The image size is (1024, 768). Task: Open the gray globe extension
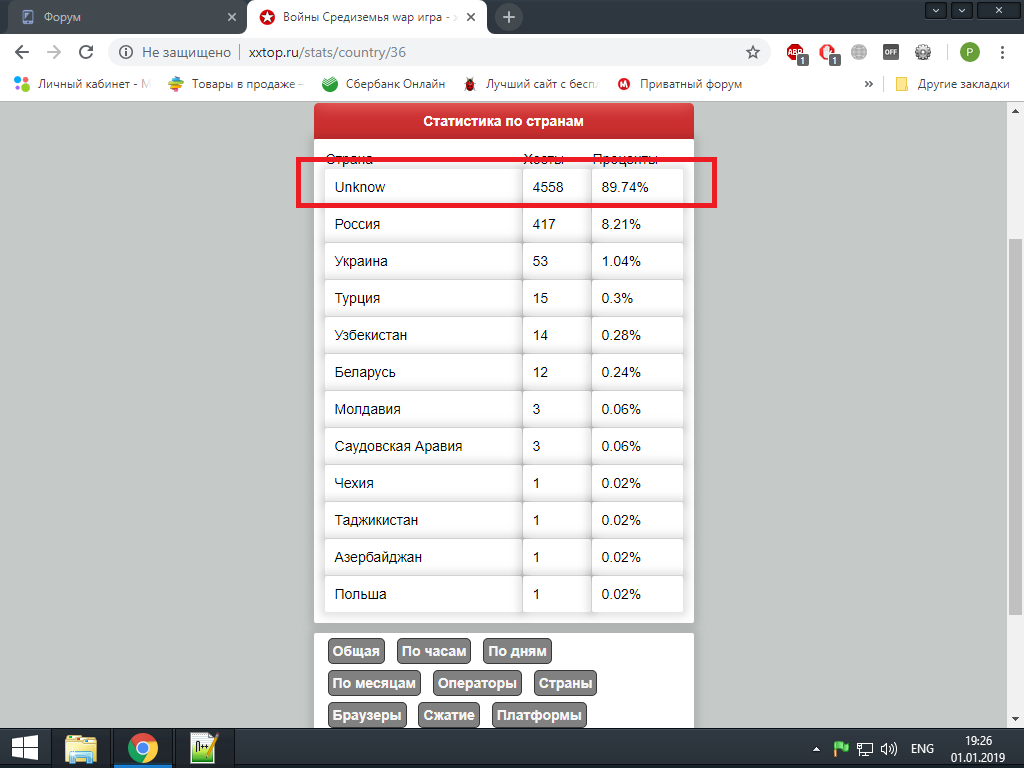pos(859,52)
